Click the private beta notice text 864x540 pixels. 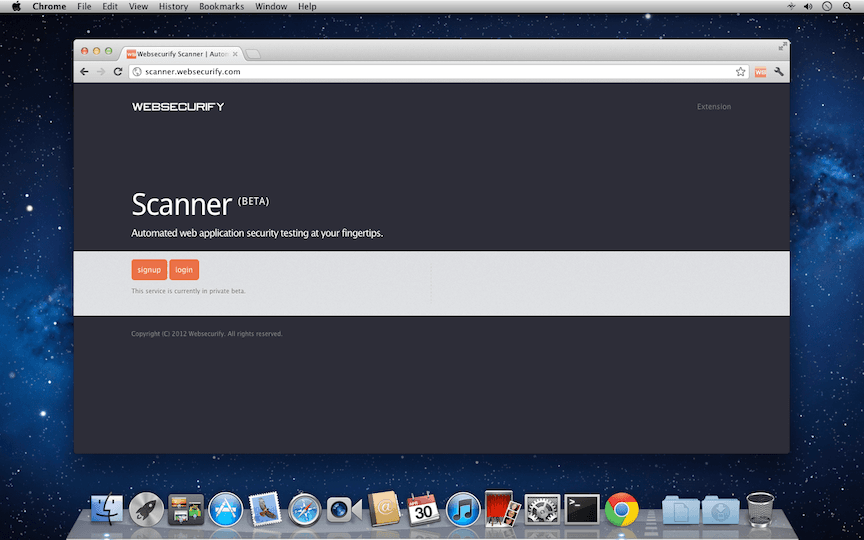click(x=188, y=291)
